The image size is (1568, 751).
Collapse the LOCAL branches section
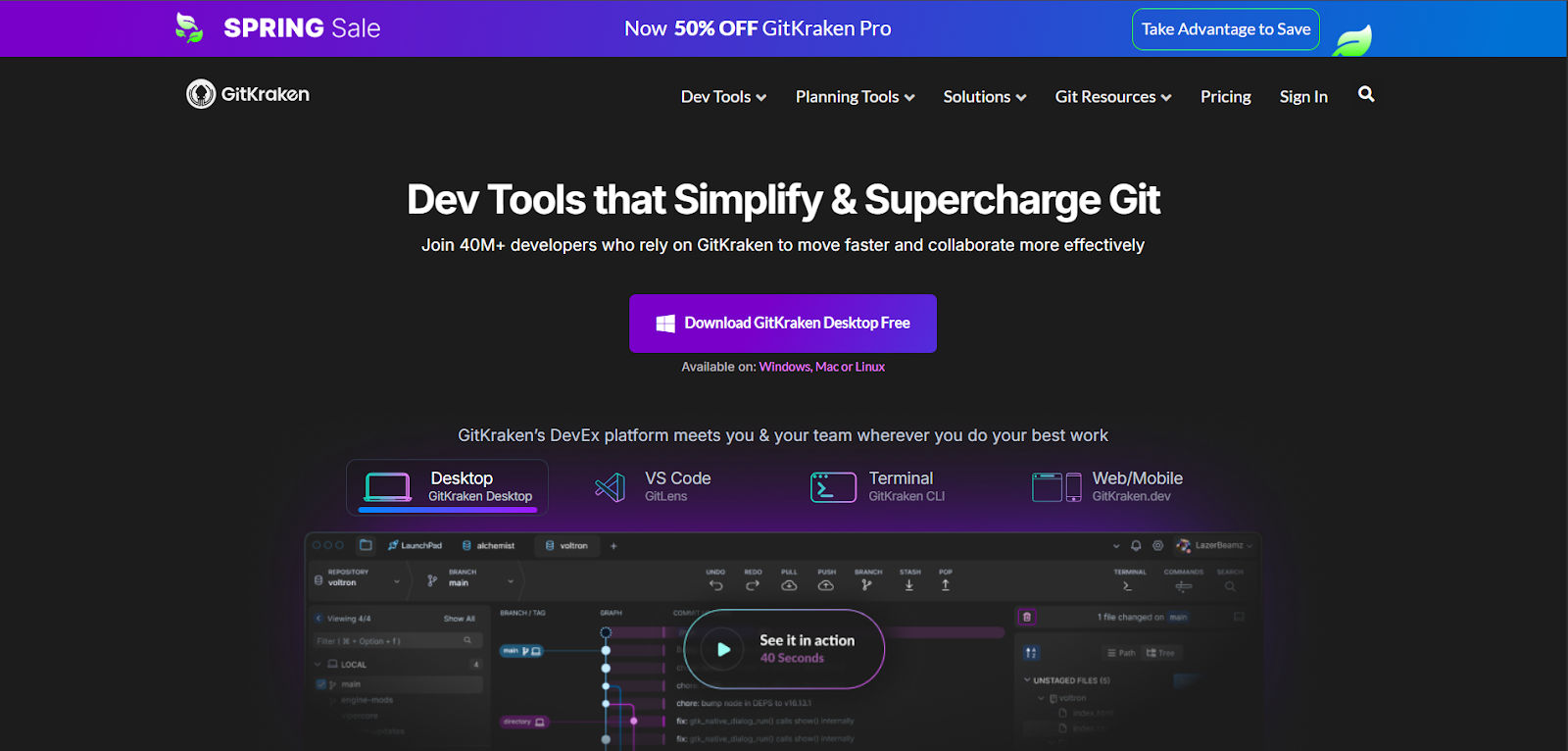pos(318,664)
